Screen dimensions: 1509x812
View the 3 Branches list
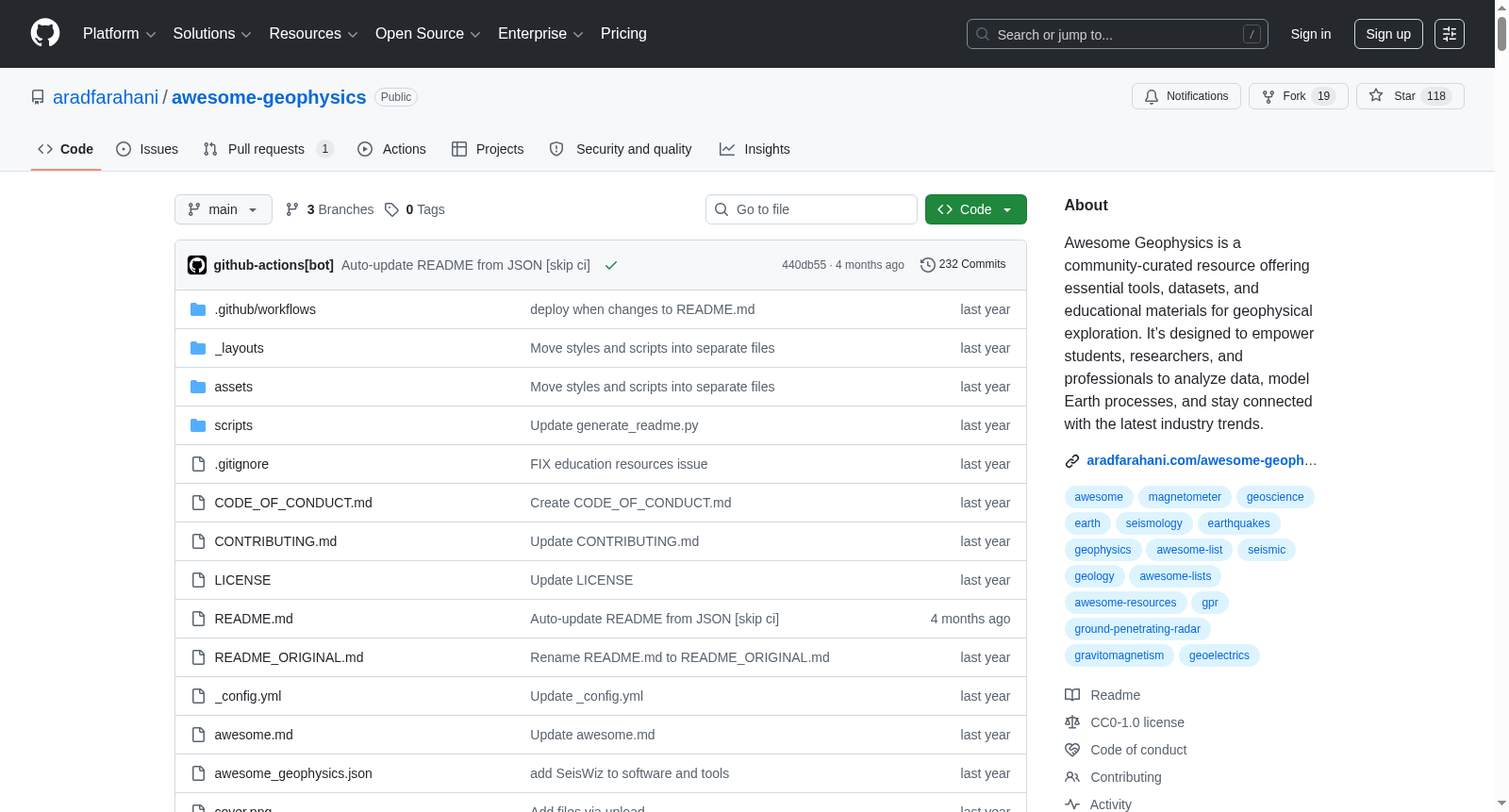(x=329, y=209)
